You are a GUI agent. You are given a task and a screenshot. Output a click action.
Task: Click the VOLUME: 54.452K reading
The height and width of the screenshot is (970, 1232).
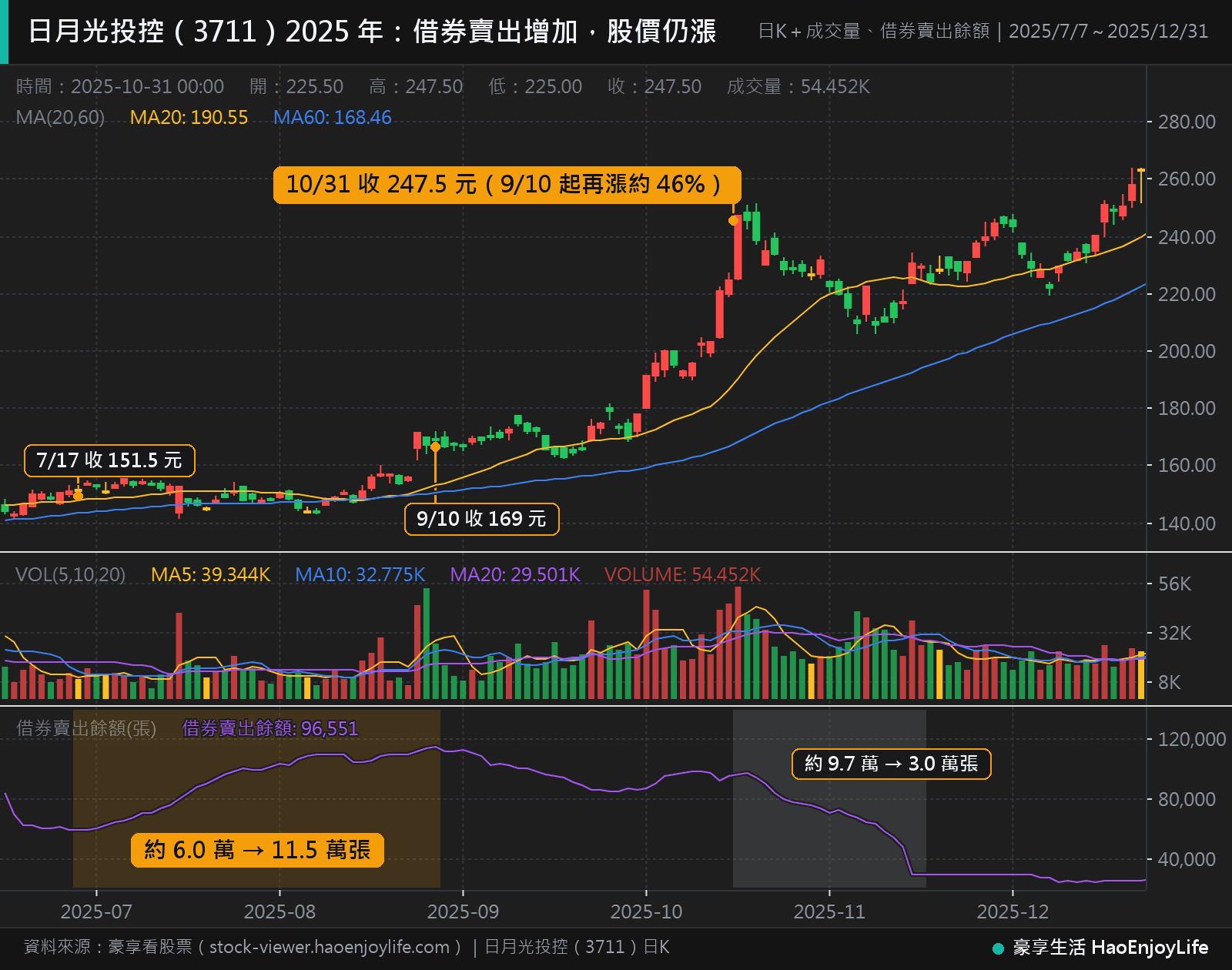pyautogui.click(x=682, y=575)
